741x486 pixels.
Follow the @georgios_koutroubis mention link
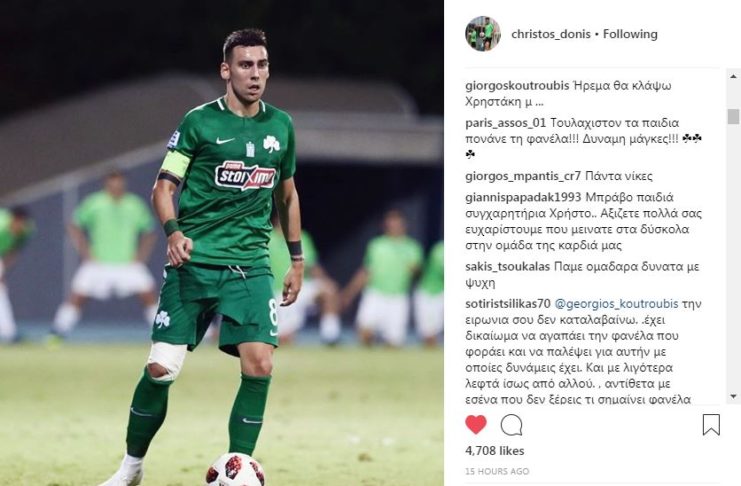tap(616, 304)
